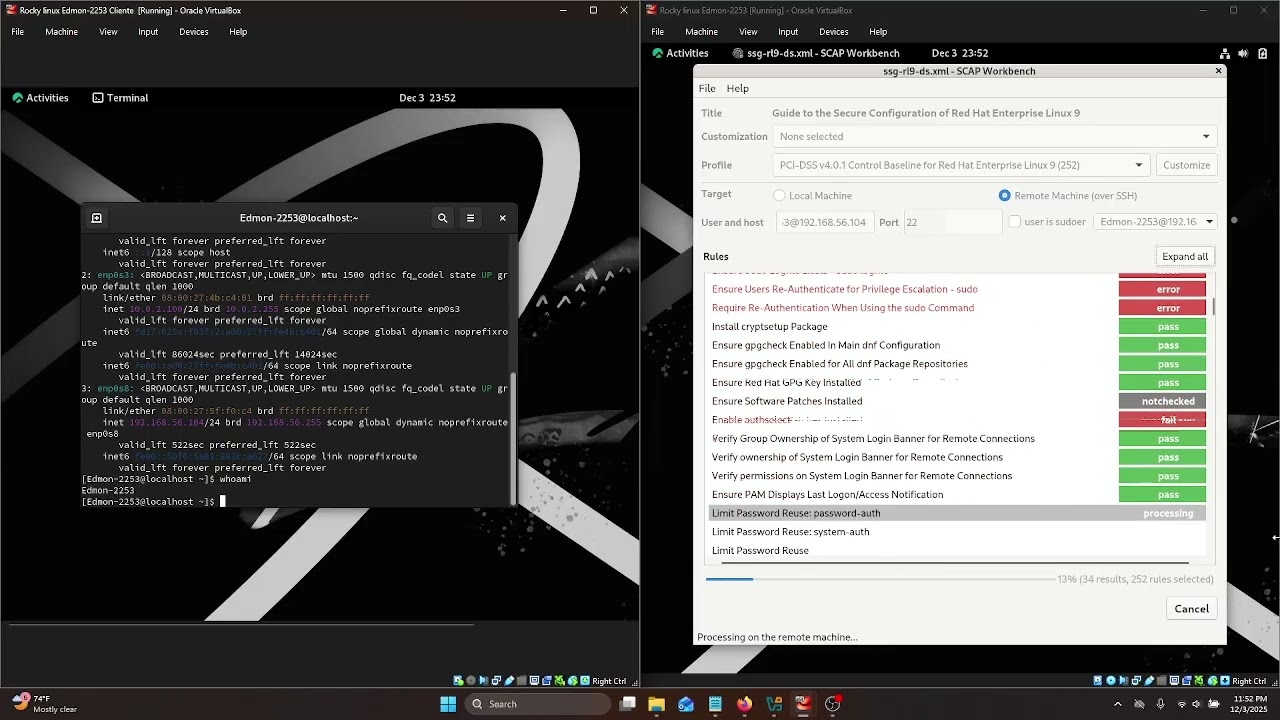
Task: Open the Terminal hamburger menu
Action: pyautogui.click(x=470, y=218)
